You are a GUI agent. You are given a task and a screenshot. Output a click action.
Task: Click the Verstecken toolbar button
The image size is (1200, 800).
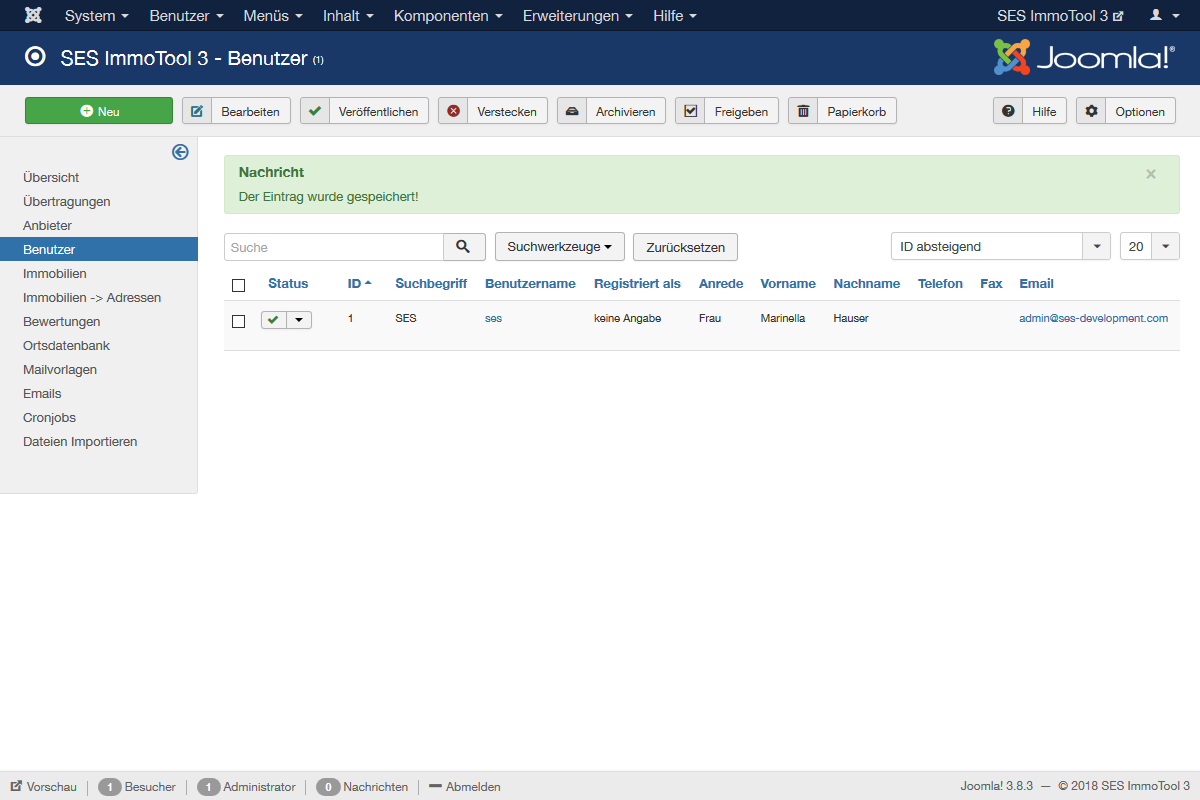pos(493,111)
